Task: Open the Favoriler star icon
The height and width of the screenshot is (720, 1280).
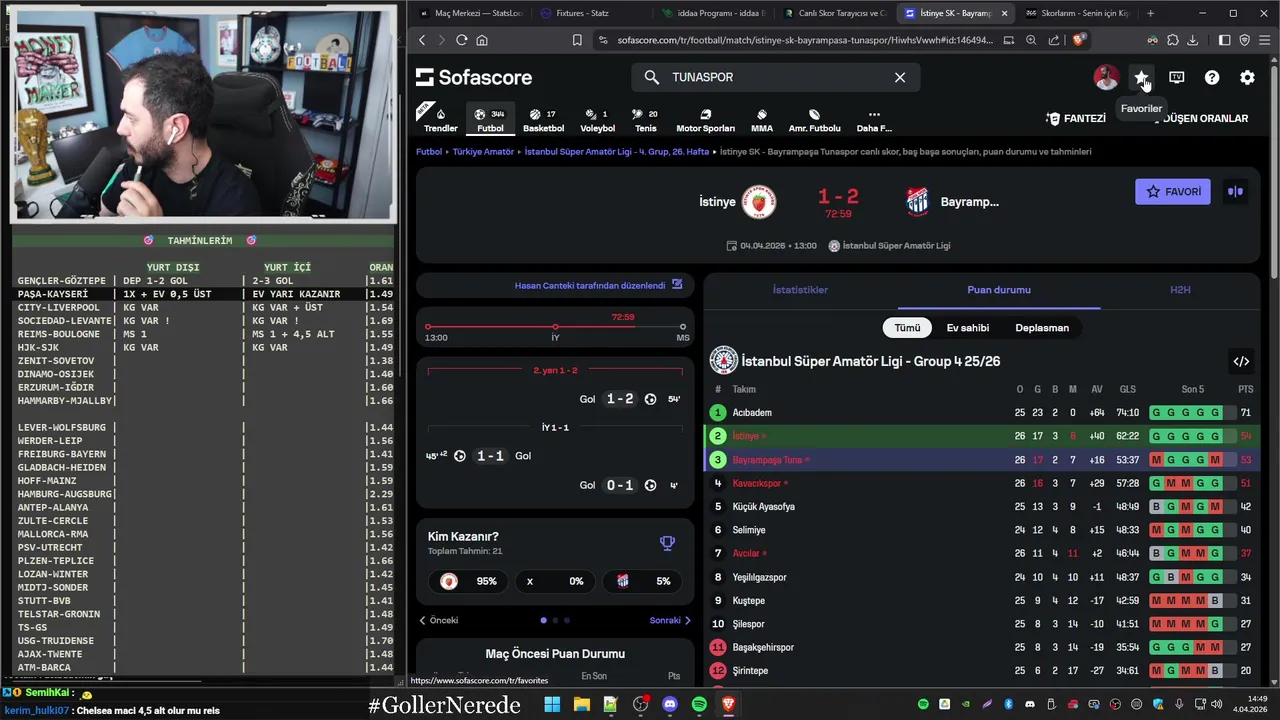Action: click(1141, 77)
